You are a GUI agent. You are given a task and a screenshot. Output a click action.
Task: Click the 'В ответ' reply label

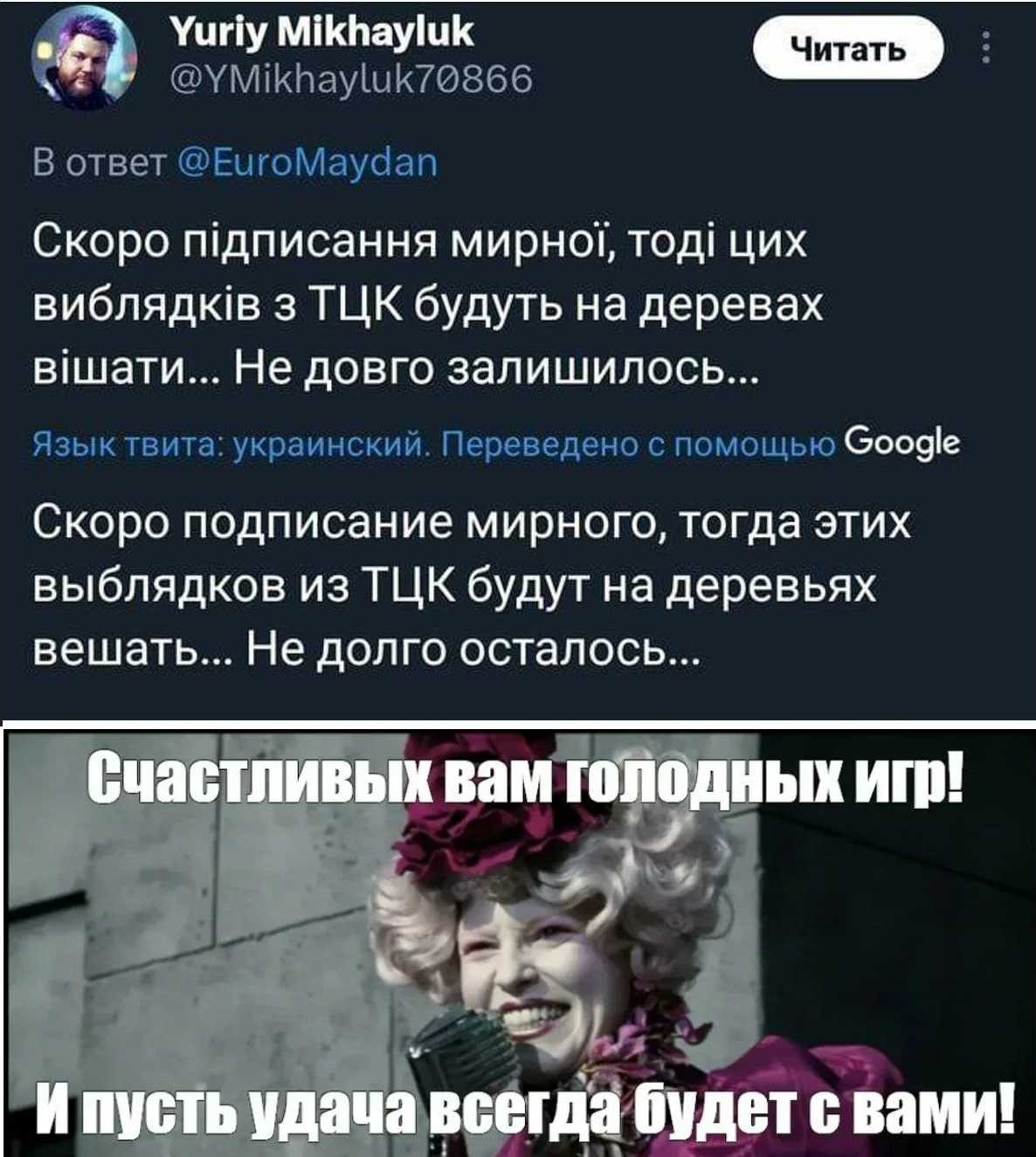click(99, 163)
